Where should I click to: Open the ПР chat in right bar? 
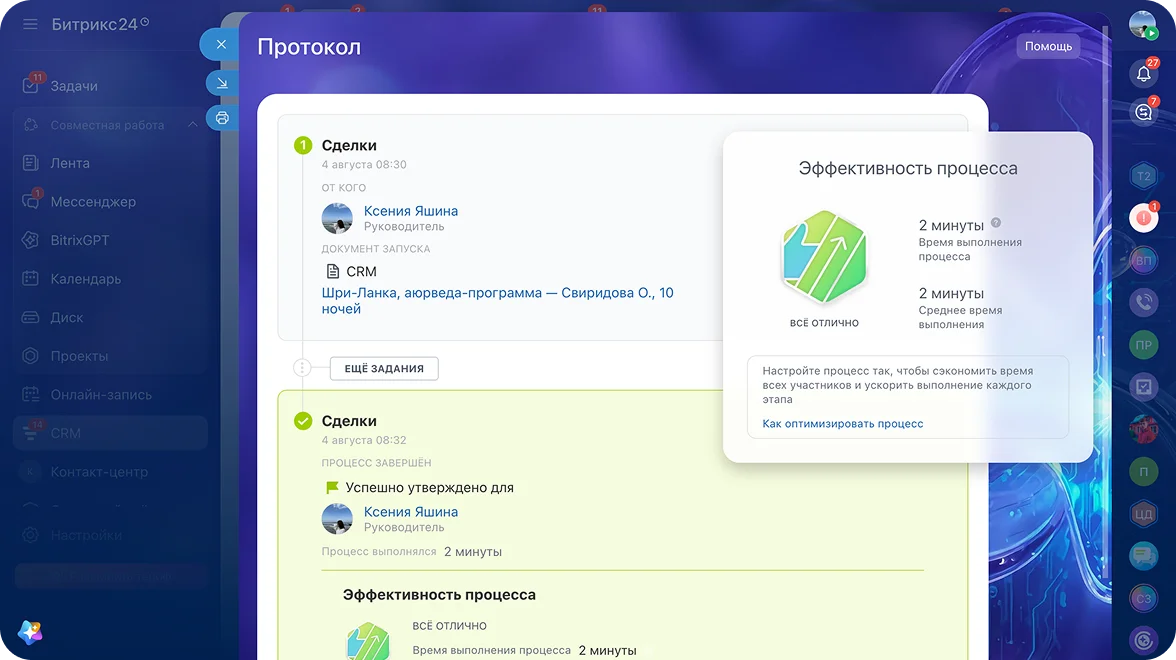pos(1143,345)
